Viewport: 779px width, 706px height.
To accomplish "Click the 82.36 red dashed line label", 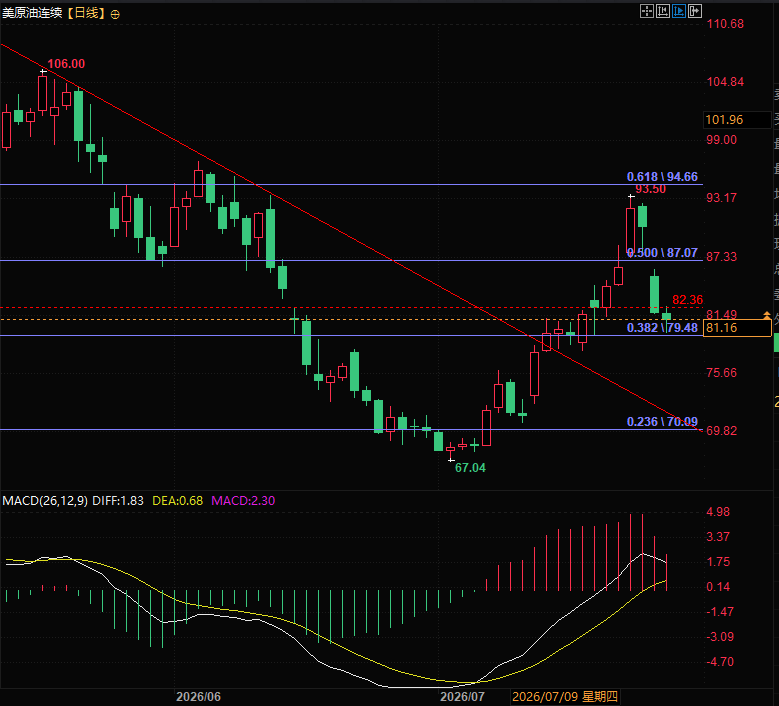I will click(688, 300).
